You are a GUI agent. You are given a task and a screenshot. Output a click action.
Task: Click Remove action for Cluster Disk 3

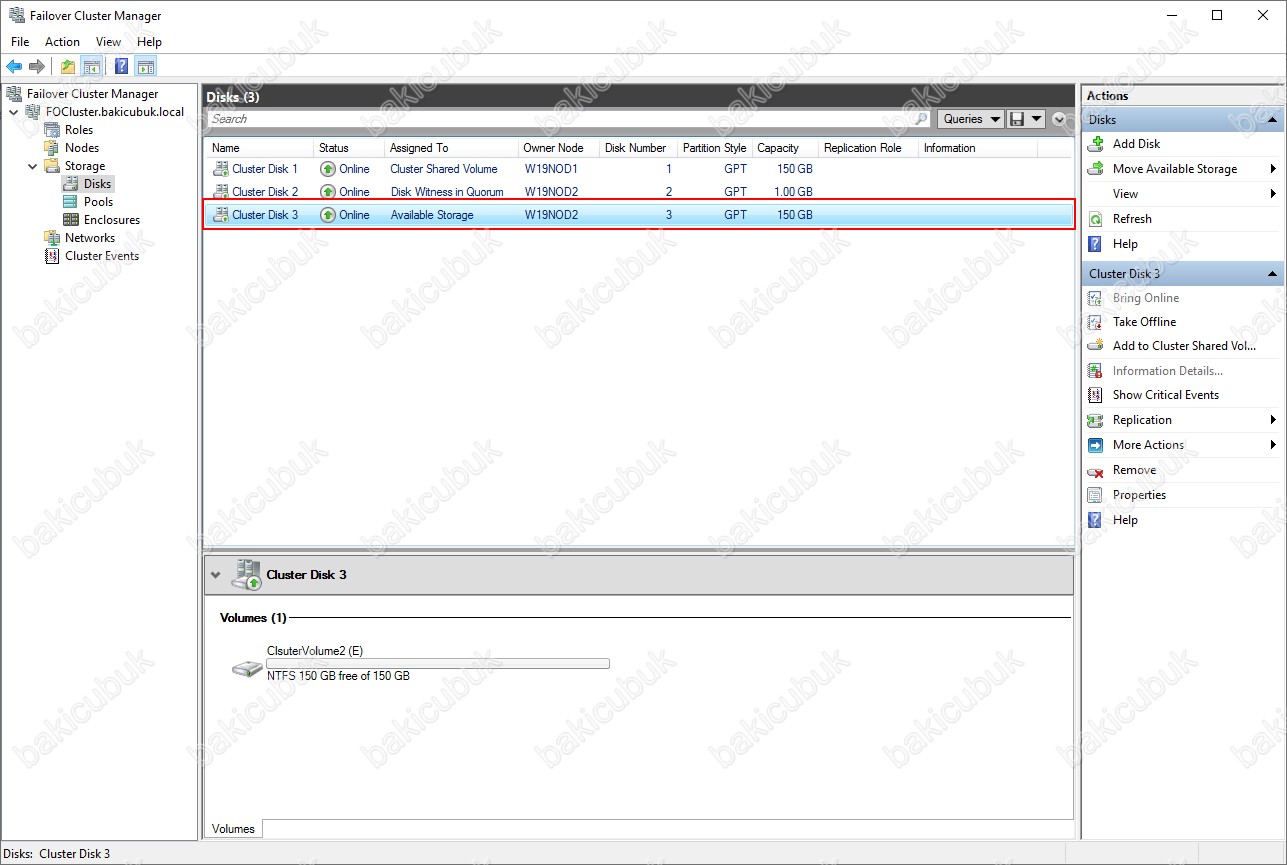1134,470
